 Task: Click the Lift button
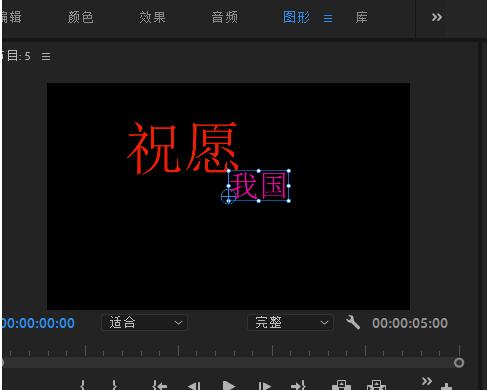[342, 385]
